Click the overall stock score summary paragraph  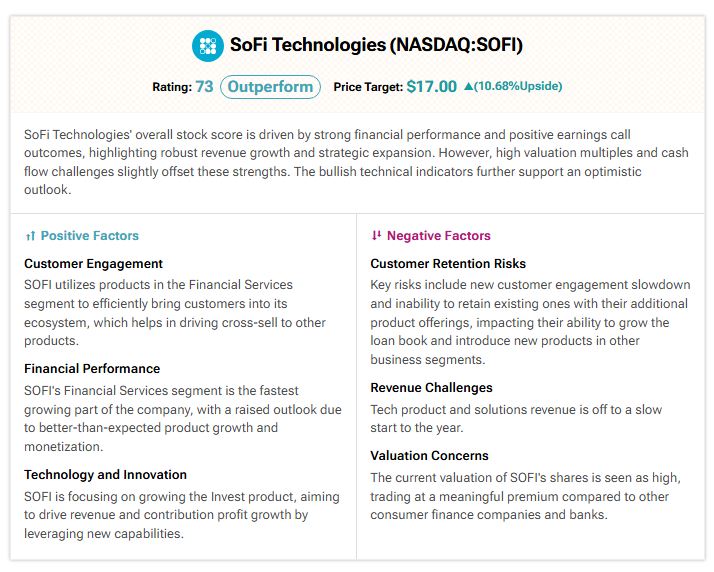pyautogui.click(x=356, y=162)
